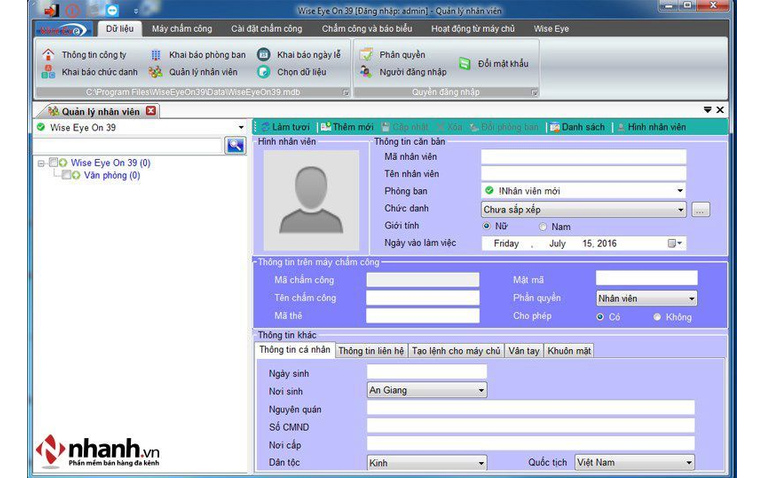The width and height of the screenshot is (765, 478).
Task: Open Hoạt động từ máy chủ tab
Action: [473, 29]
